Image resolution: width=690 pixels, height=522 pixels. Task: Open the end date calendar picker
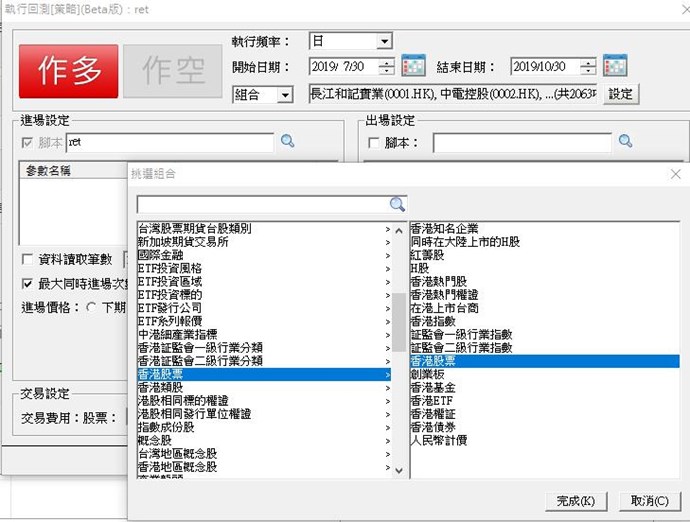[615, 67]
